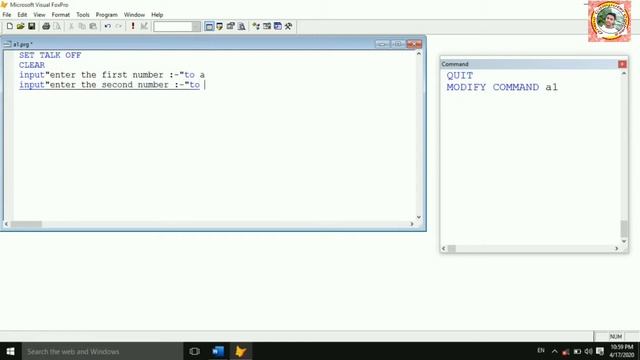Toggle the Properties window toolbar button

coord(231,27)
